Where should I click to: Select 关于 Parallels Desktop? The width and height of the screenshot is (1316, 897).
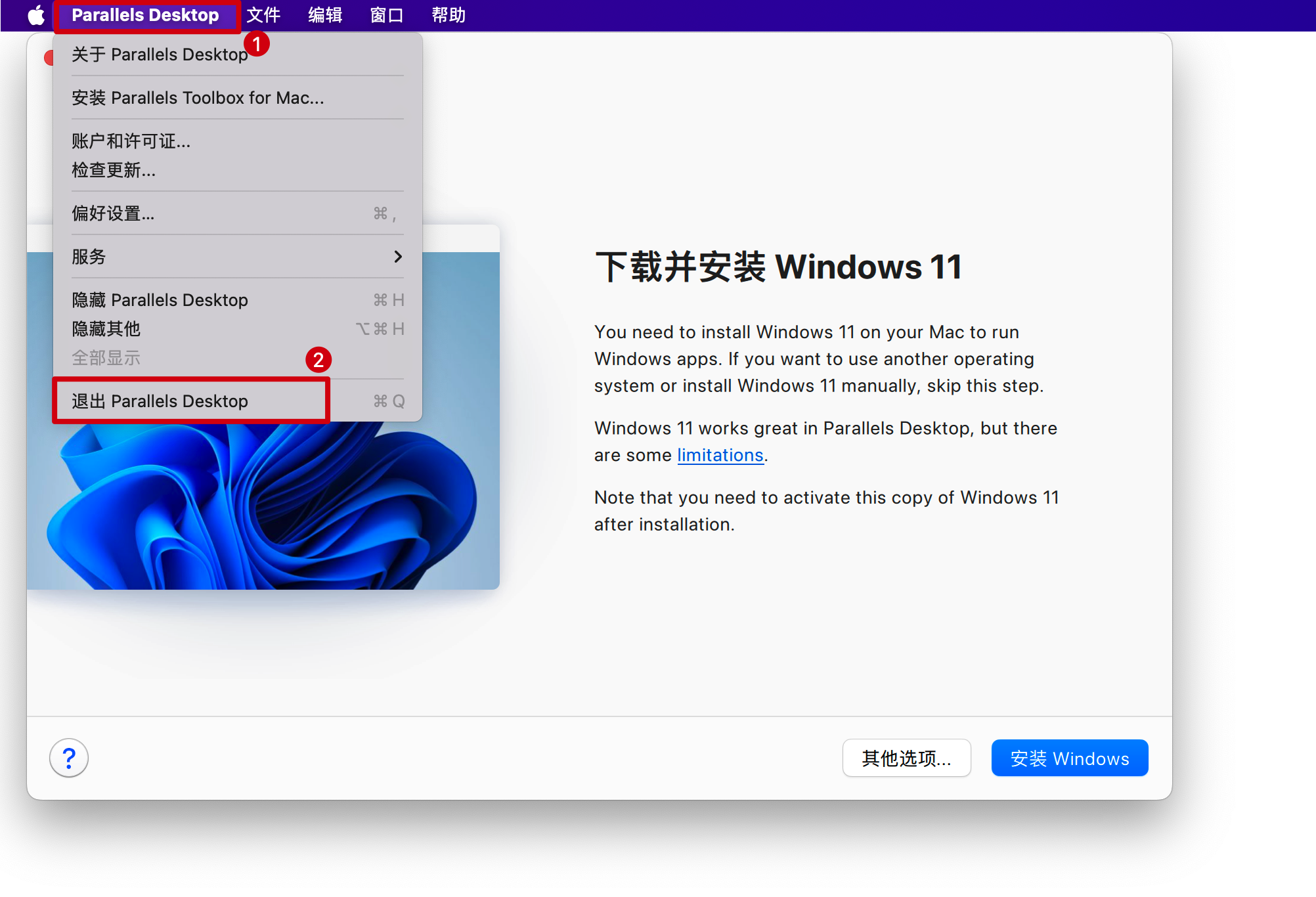[x=237, y=55]
